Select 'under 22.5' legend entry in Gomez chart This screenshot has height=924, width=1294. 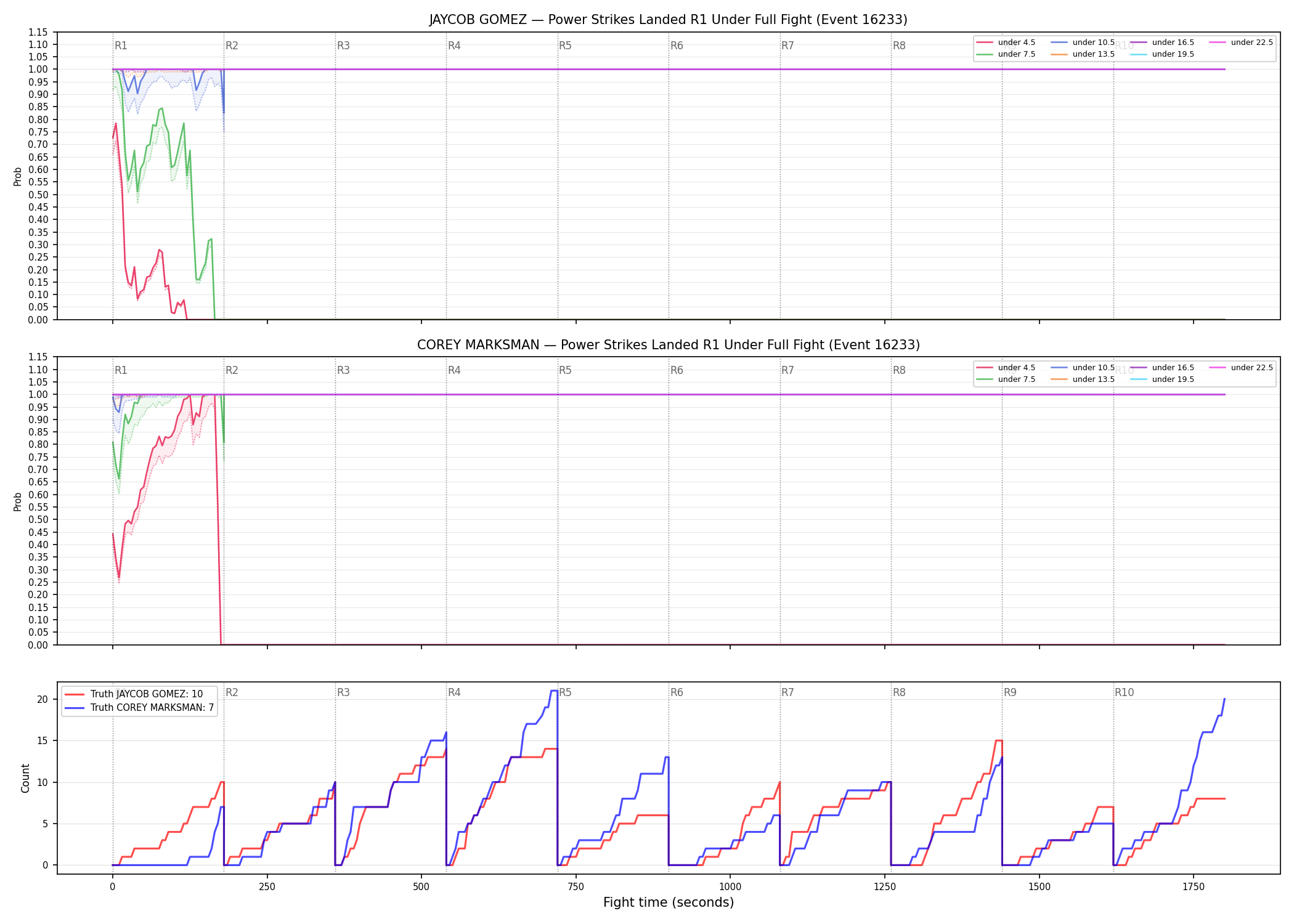pos(1241,43)
